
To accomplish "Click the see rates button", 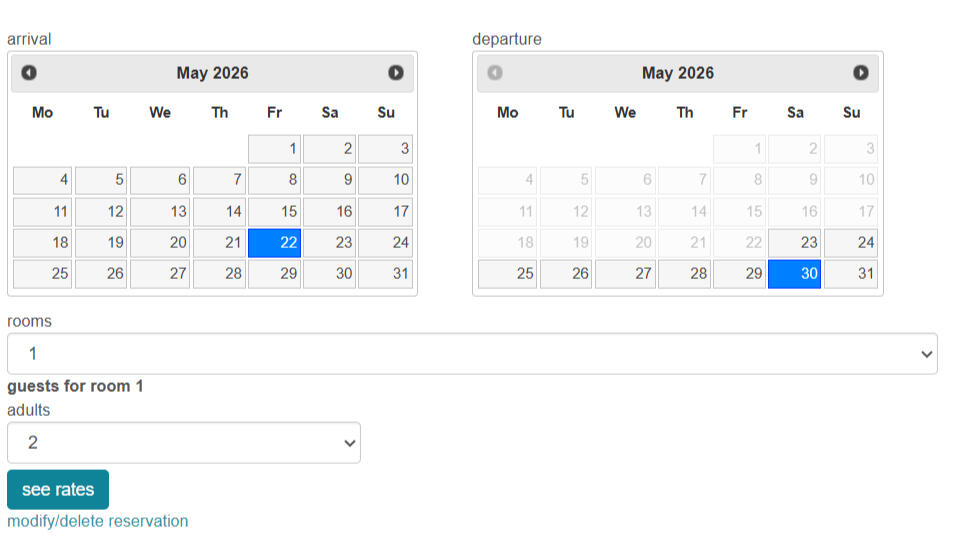I will (x=58, y=490).
